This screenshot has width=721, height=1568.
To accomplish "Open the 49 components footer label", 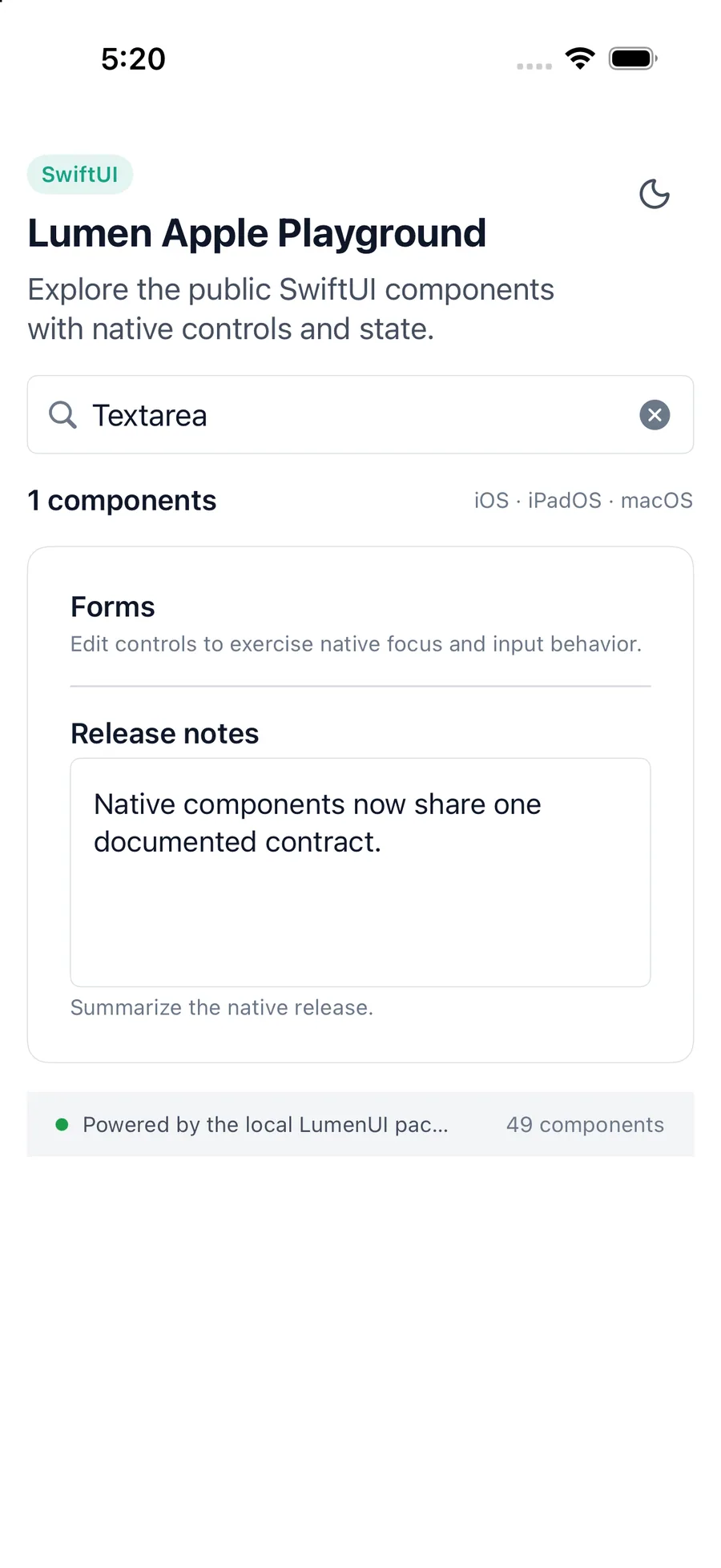I will tap(585, 1125).
